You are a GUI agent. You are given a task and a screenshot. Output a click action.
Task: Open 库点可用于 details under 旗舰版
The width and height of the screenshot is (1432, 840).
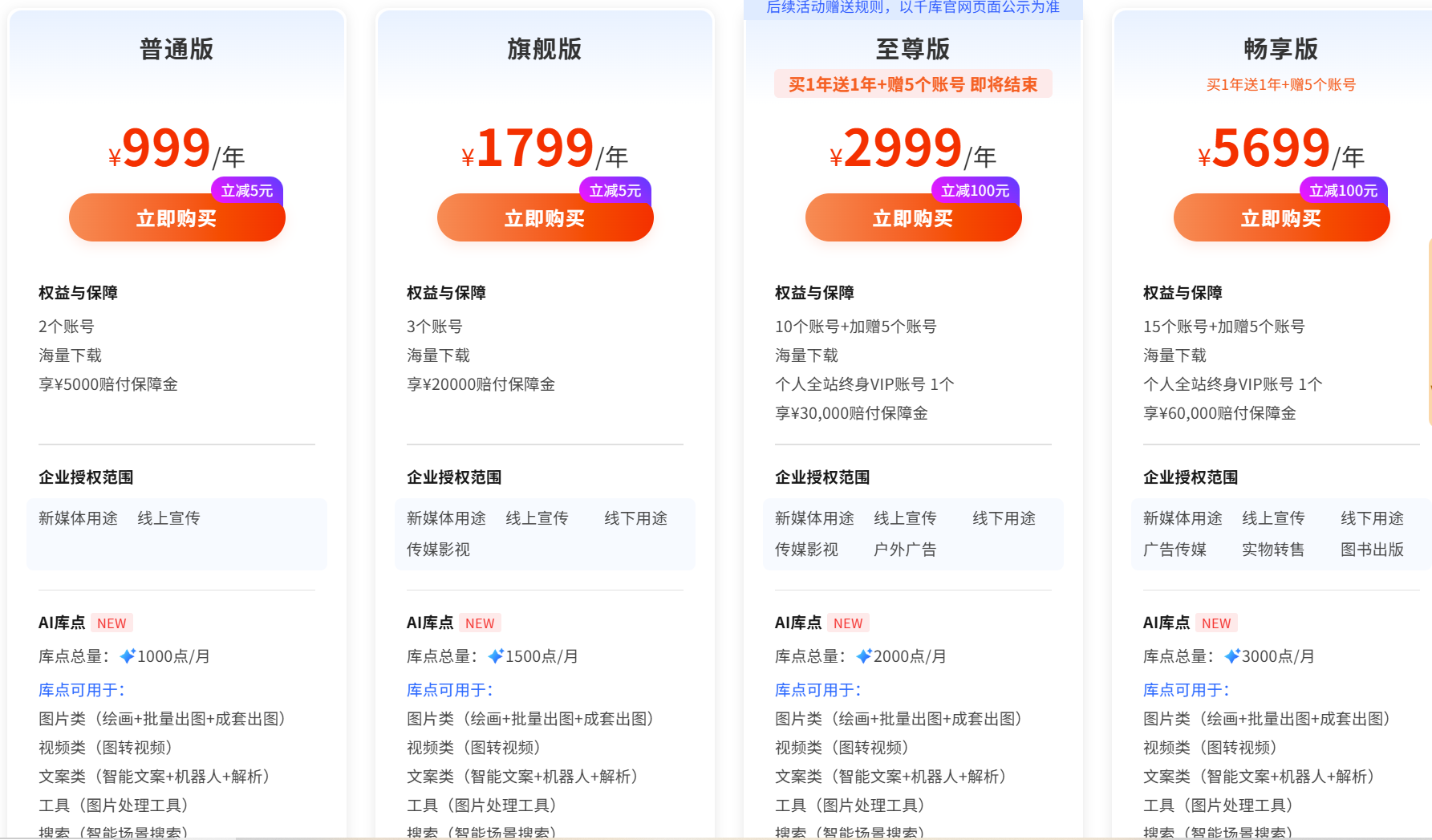449,689
